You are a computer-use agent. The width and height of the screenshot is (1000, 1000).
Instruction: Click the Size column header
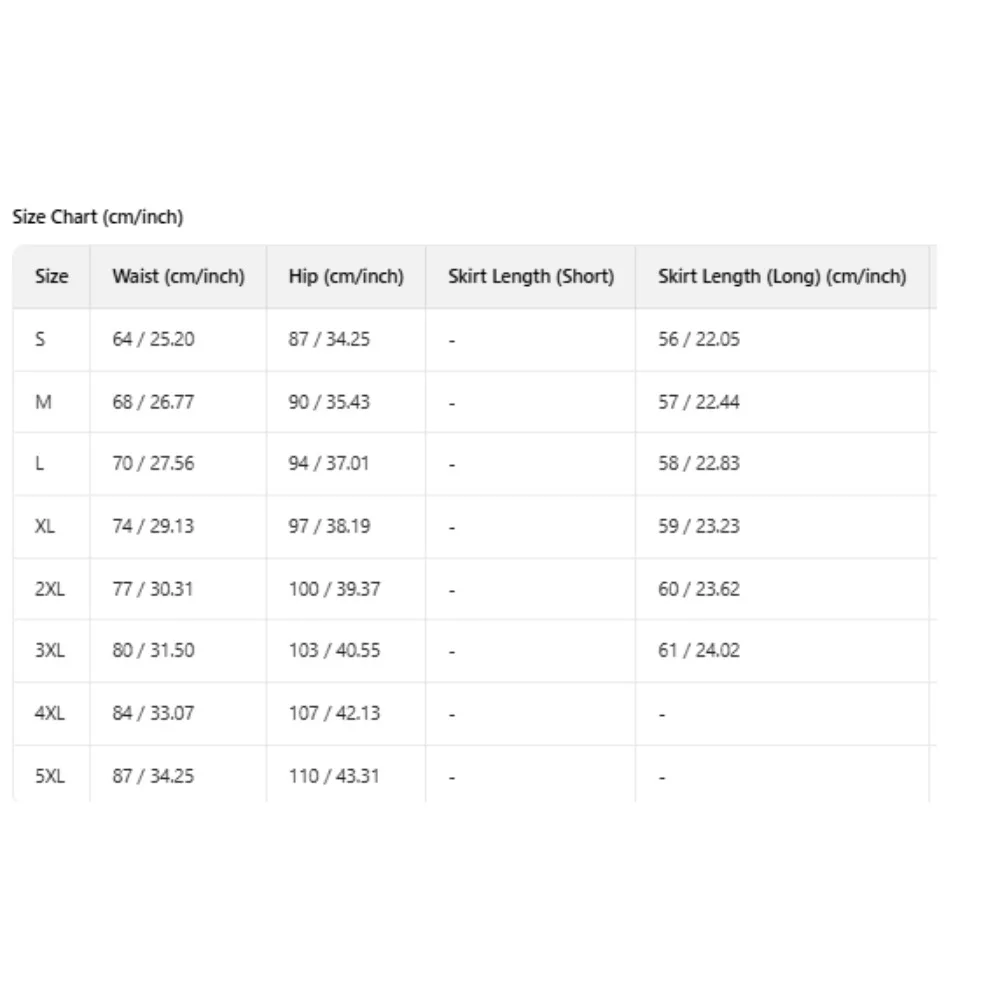coord(52,276)
